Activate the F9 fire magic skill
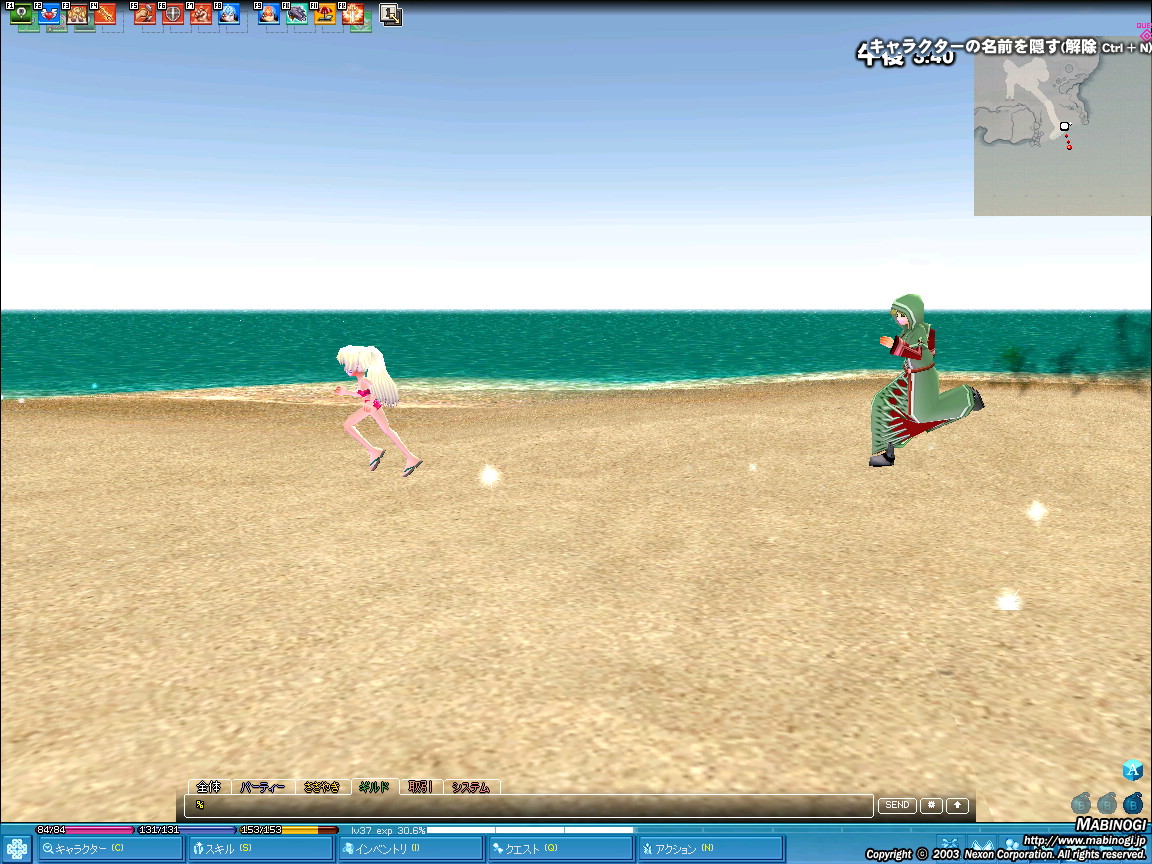The height and width of the screenshot is (864, 1152). 268,14
